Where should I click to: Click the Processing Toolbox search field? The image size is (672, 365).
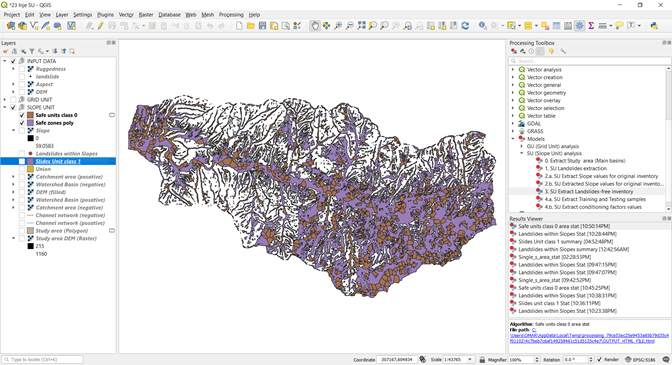tap(590, 61)
